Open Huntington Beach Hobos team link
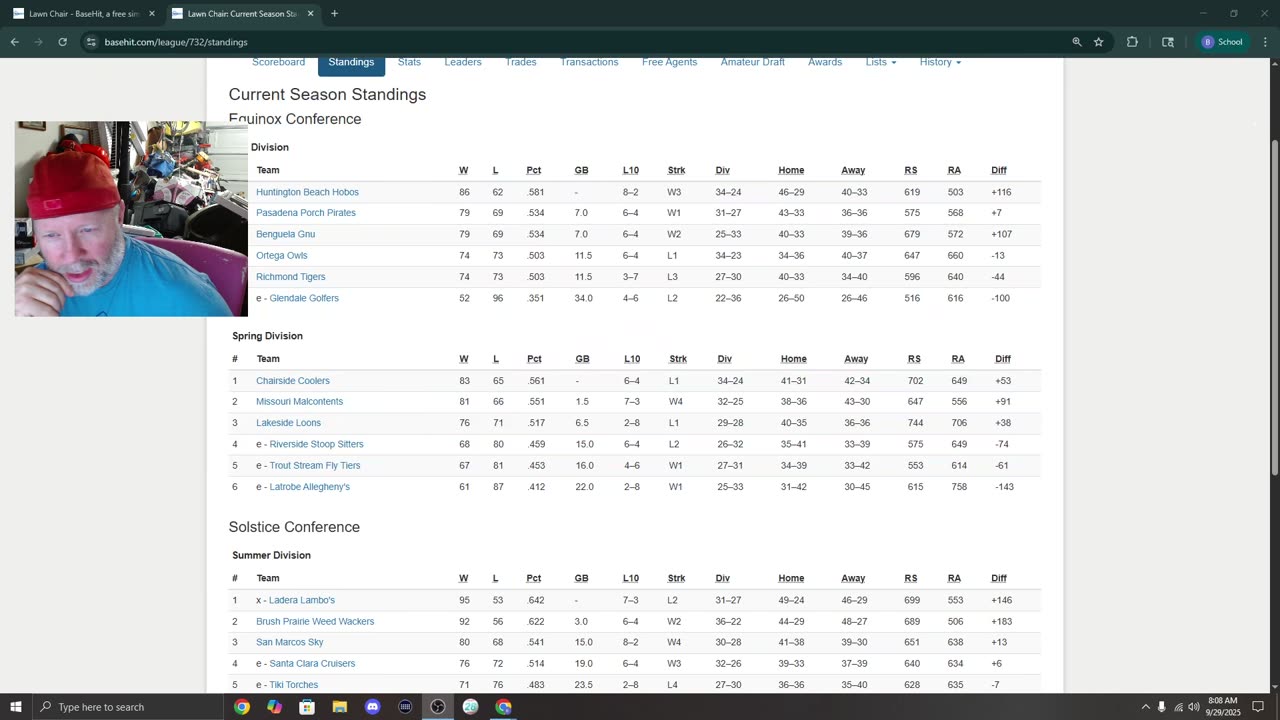 (307, 192)
